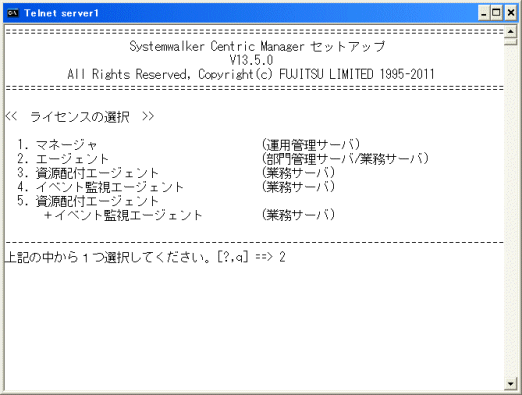This screenshot has width=522, height=395.
Task: Maximize the Telnet server1 window
Action: (x=496, y=13)
